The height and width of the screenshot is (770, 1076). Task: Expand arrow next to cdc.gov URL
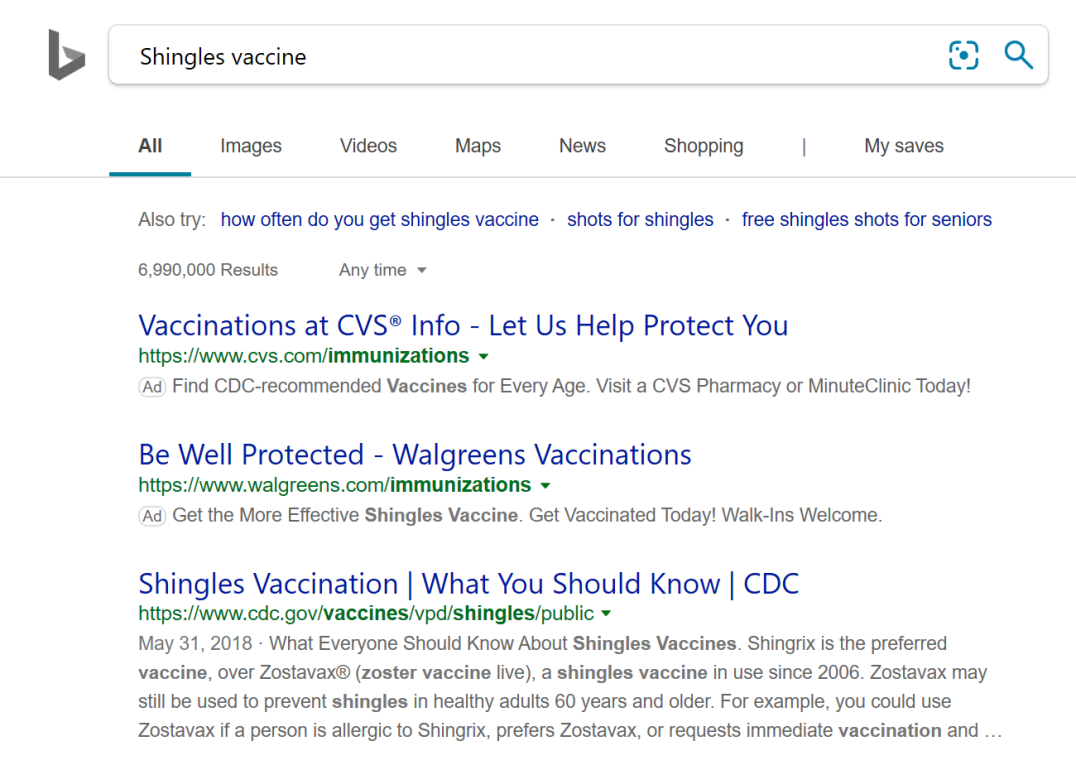[606, 613]
